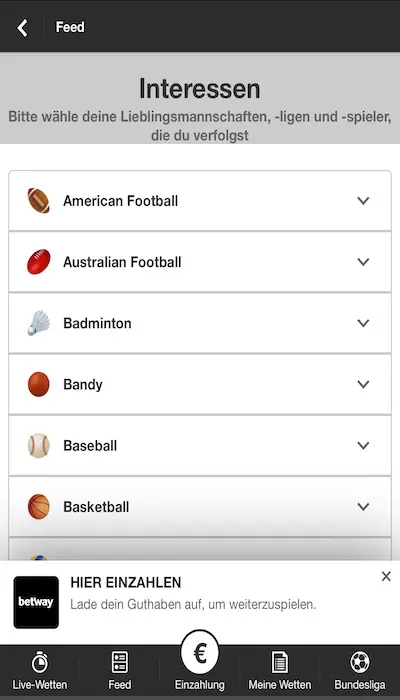Expand the Australian Football chevron
Viewport: 400px width, 700px height.
click(363, 262)
